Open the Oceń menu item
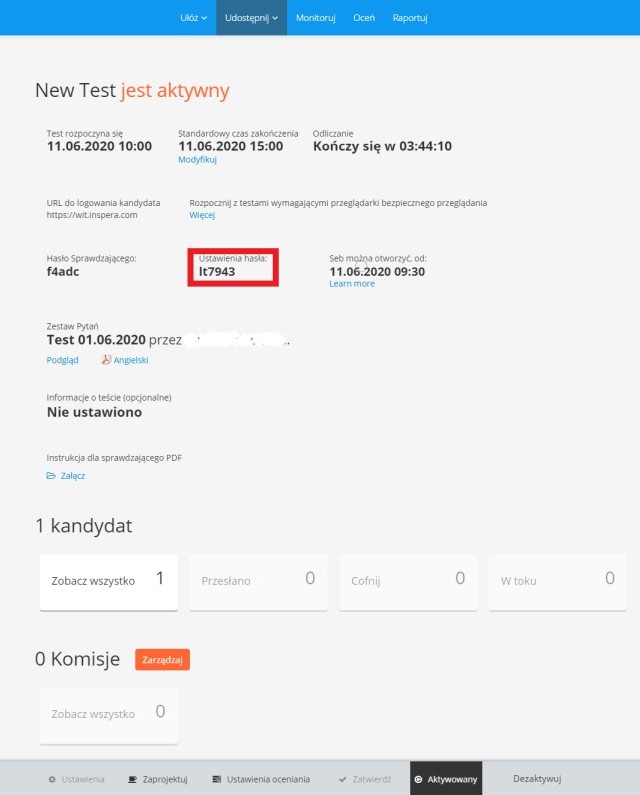This screenshot has height=795, width=640. (364, 18)
